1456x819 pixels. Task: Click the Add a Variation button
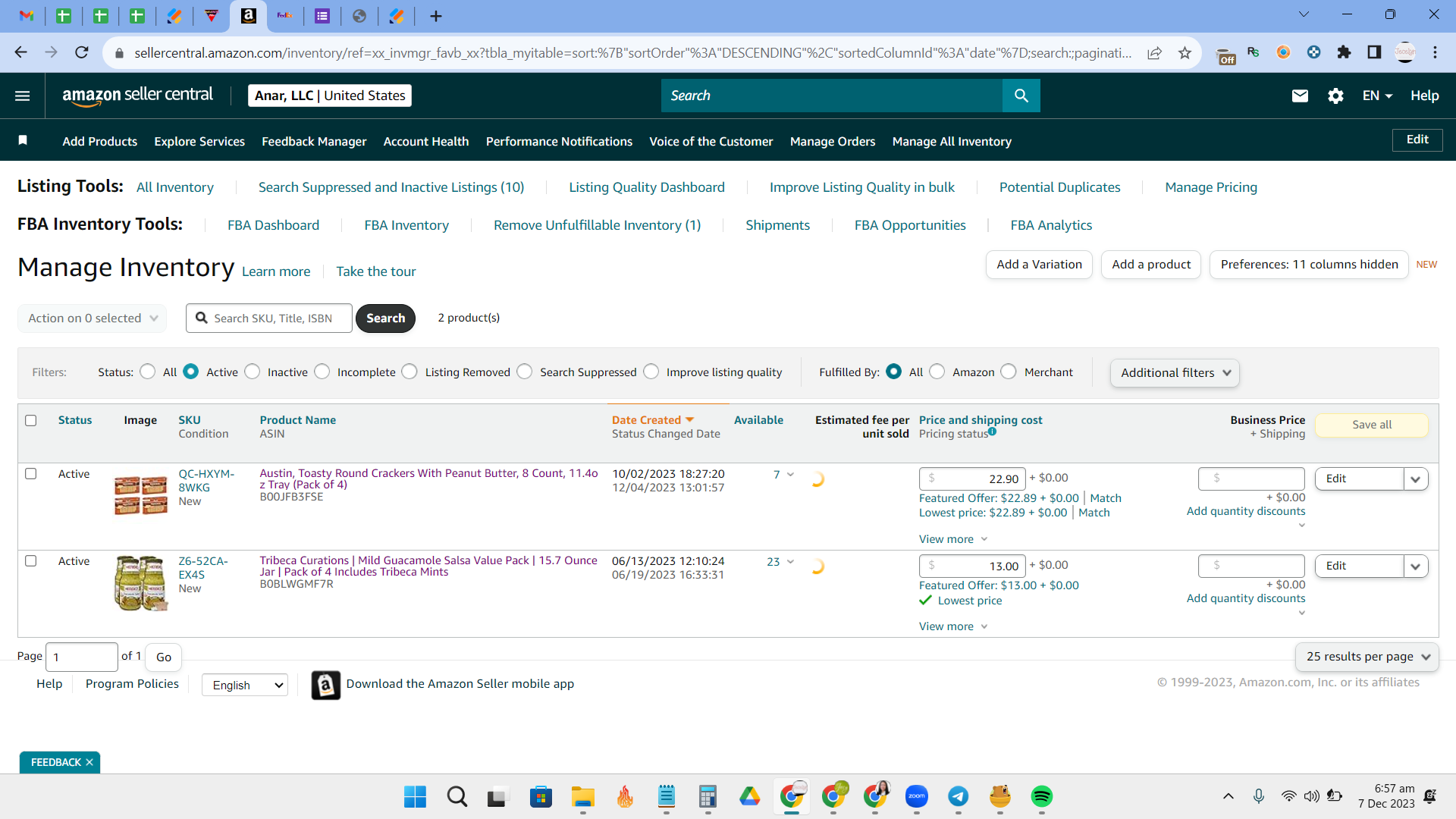pos(1040,265)
